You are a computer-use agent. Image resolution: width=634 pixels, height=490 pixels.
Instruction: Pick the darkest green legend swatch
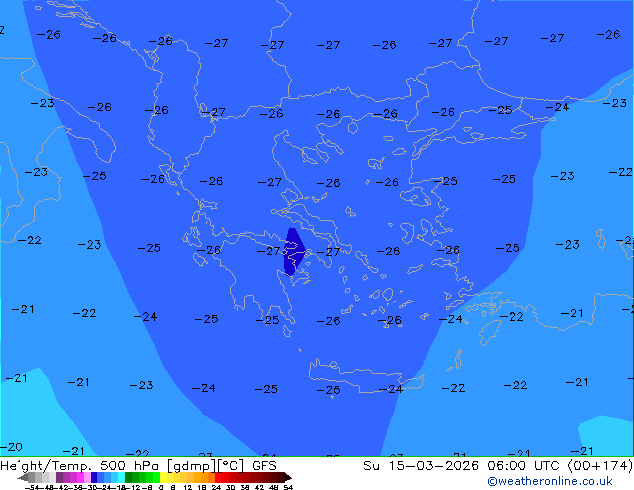(x=129, y=477)
